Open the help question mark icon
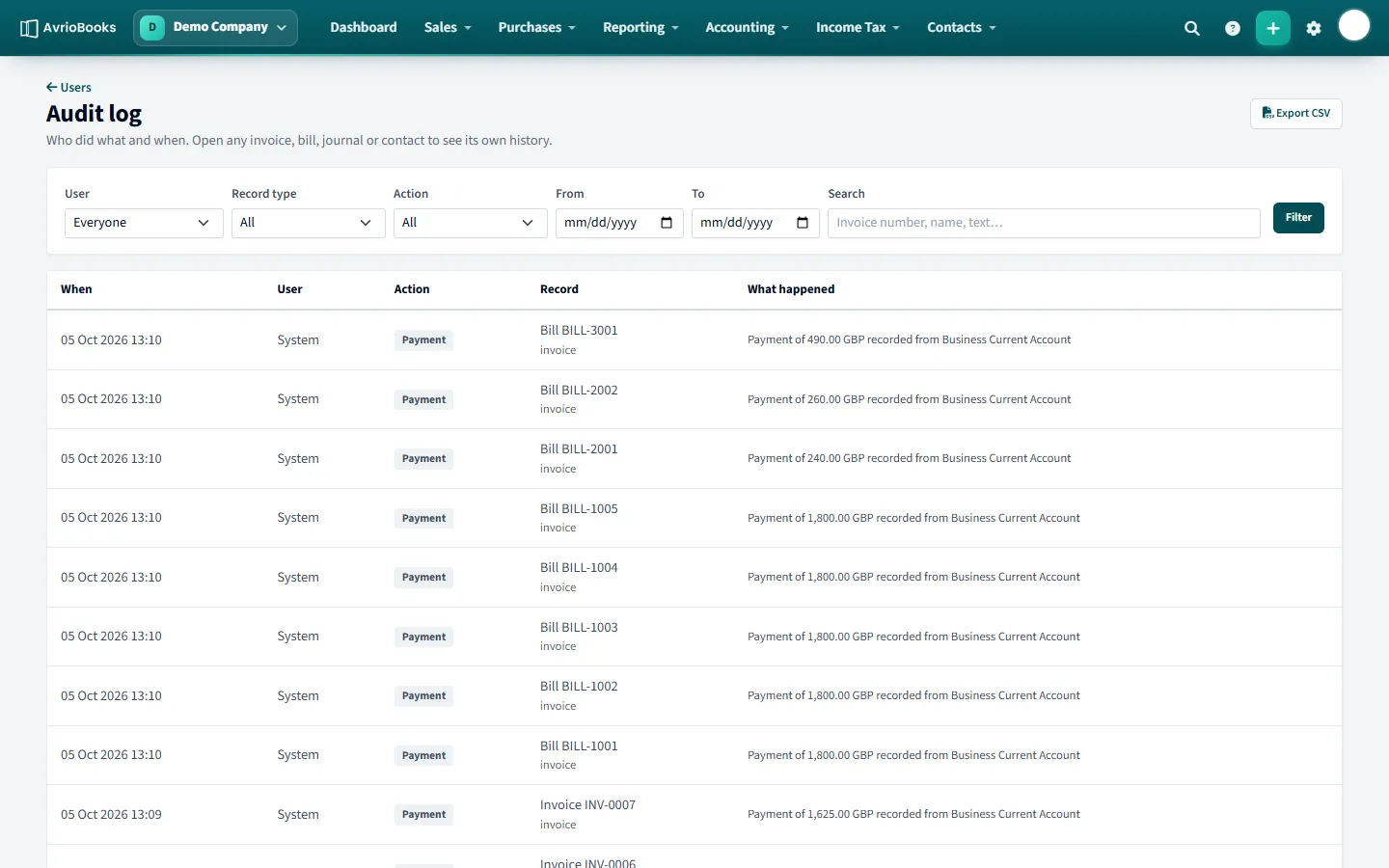1389x868 pixels. point(1233,28)
